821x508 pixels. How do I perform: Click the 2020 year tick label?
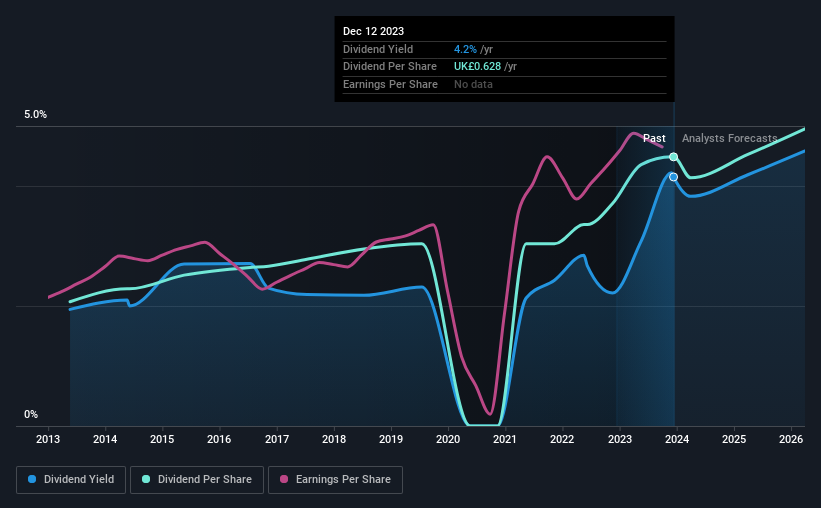click(x=448, y=439)
